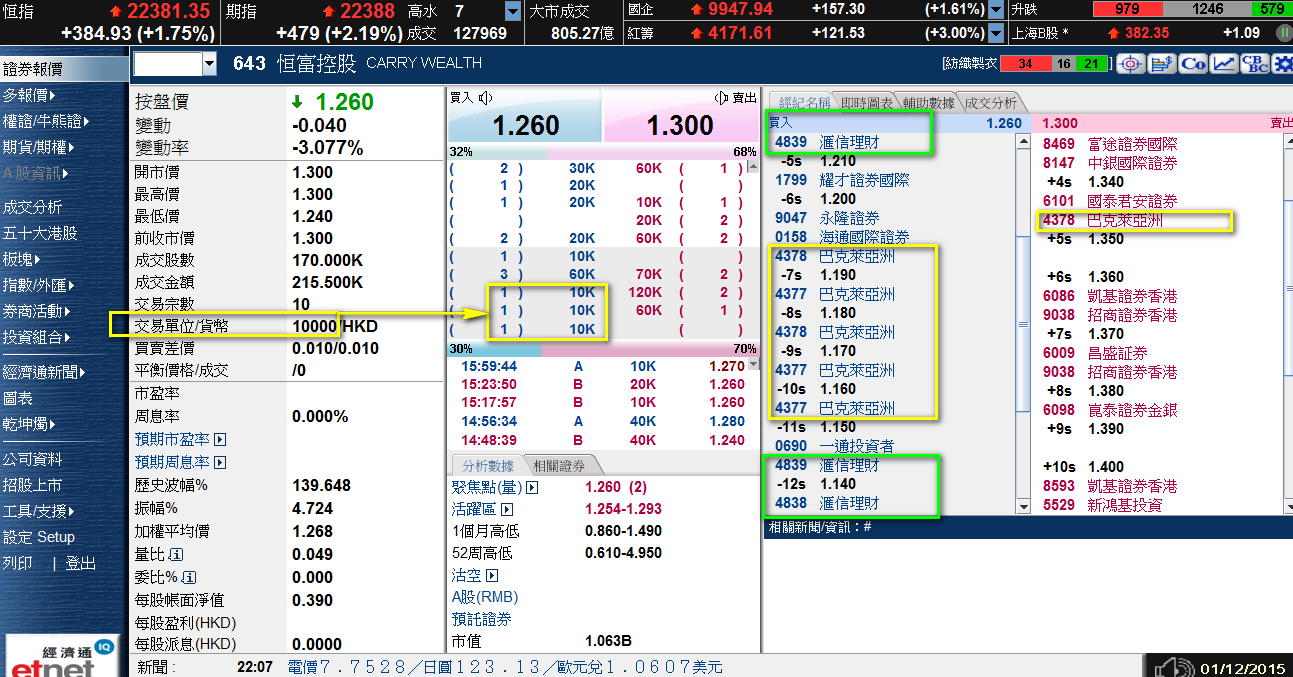Expand 預期市盈率 arrow
The height and width of the screenshot is (677, 1293).
point(220,439)
